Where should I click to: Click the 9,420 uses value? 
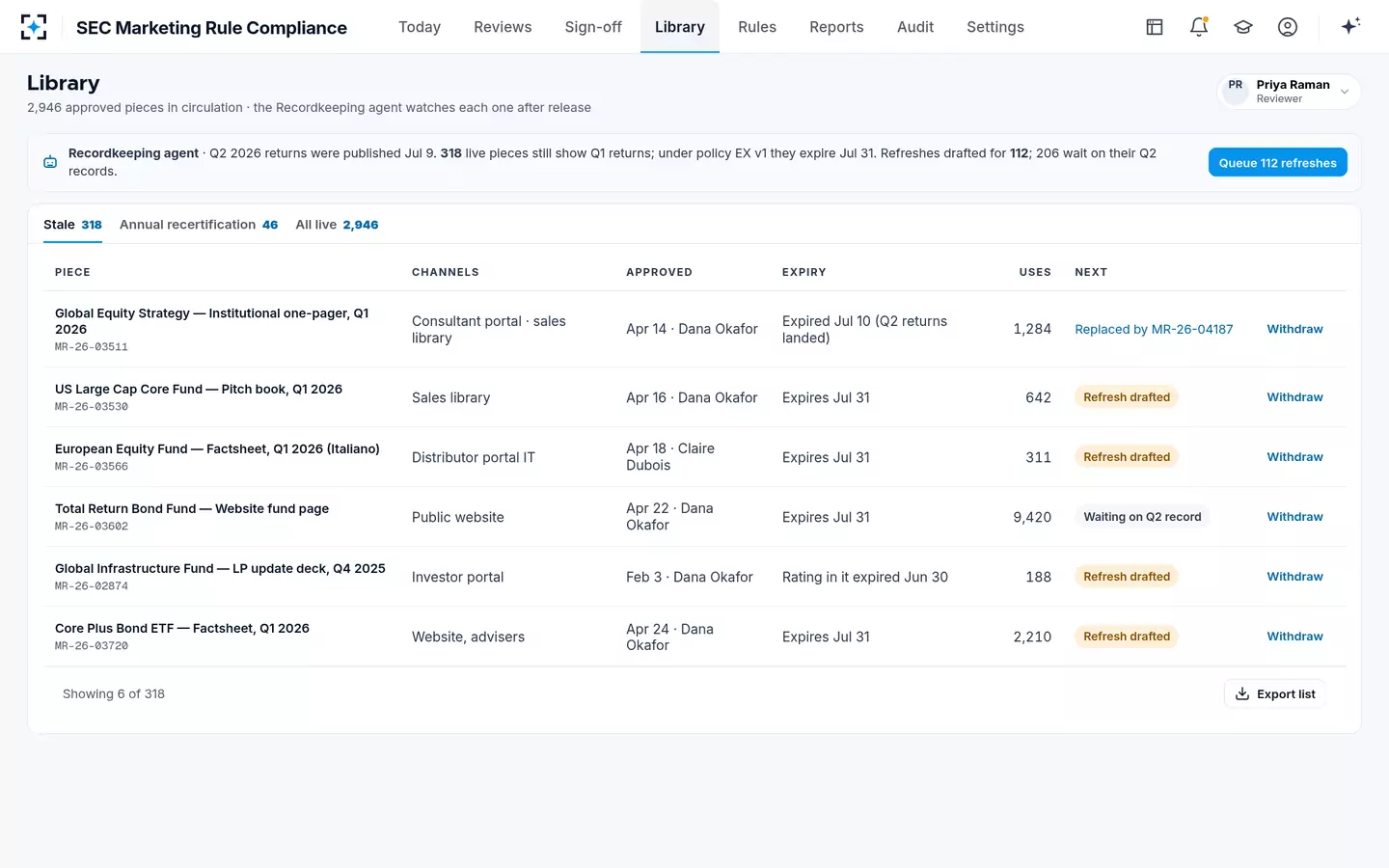tap(1032, 517)
